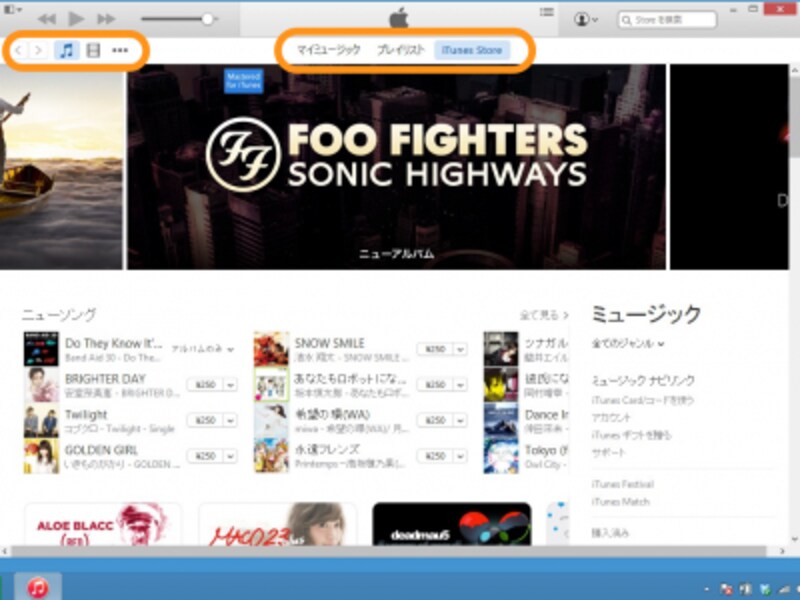Viewport: 800px width, 600px height.
Task: Click the Store search field
Action: (667, 19)
